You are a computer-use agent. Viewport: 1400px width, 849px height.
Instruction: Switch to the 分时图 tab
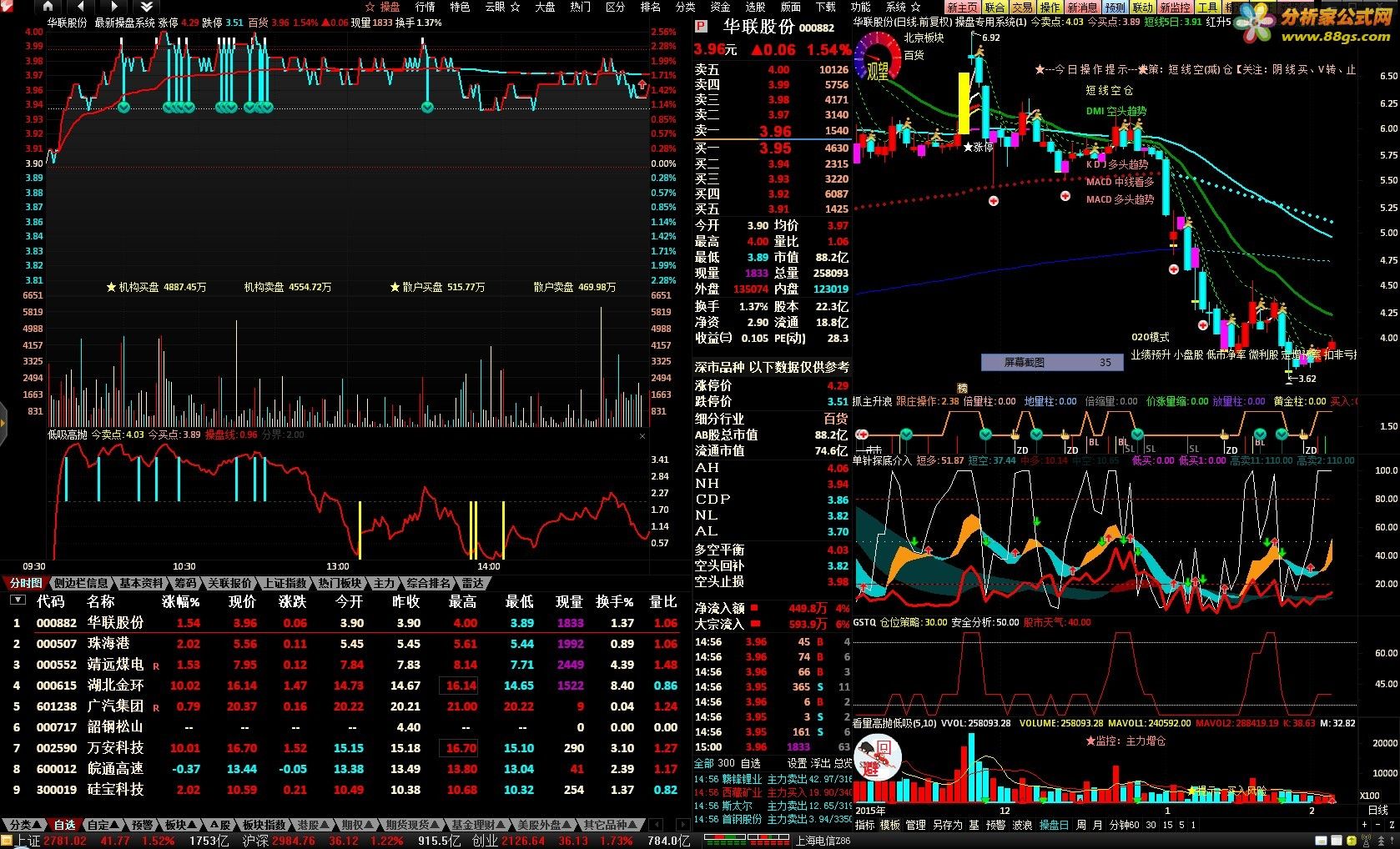click(26, 583)
